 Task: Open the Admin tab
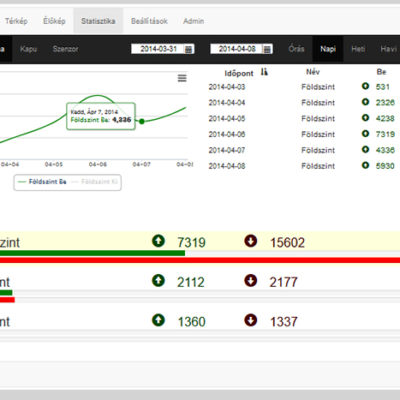193,21
